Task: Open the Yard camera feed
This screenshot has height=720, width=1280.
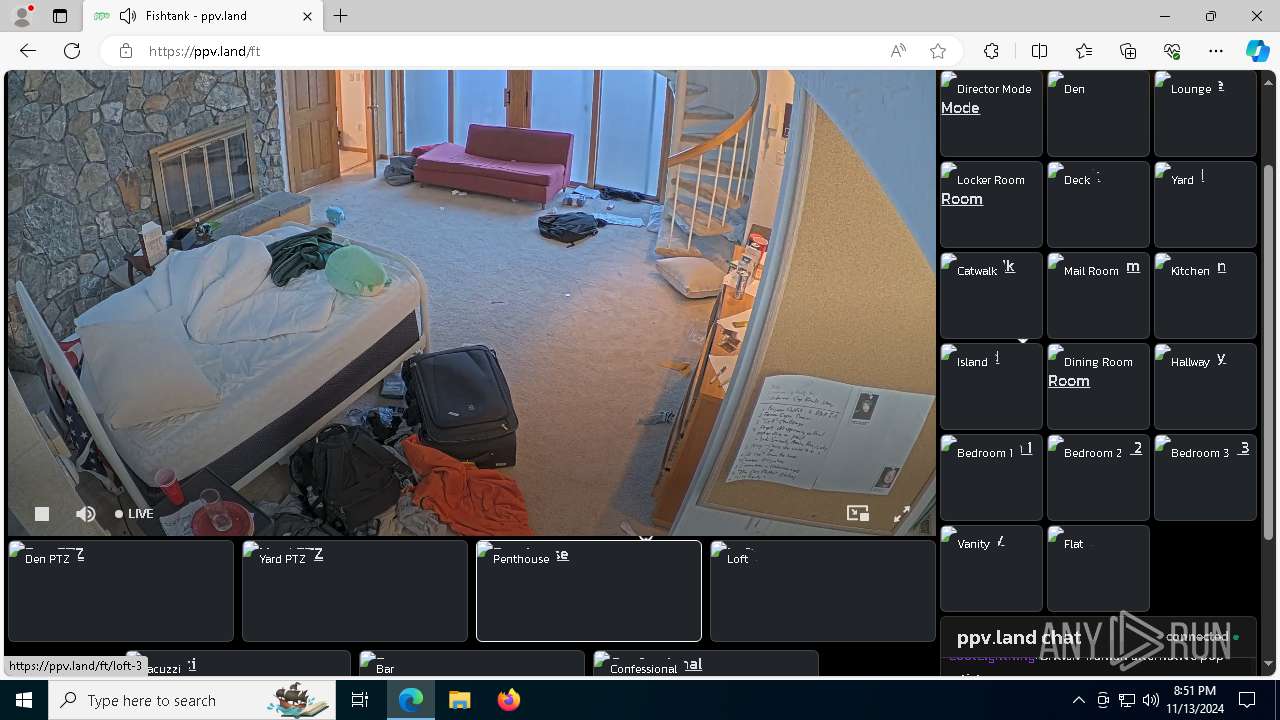Action: pos(1205,204)
